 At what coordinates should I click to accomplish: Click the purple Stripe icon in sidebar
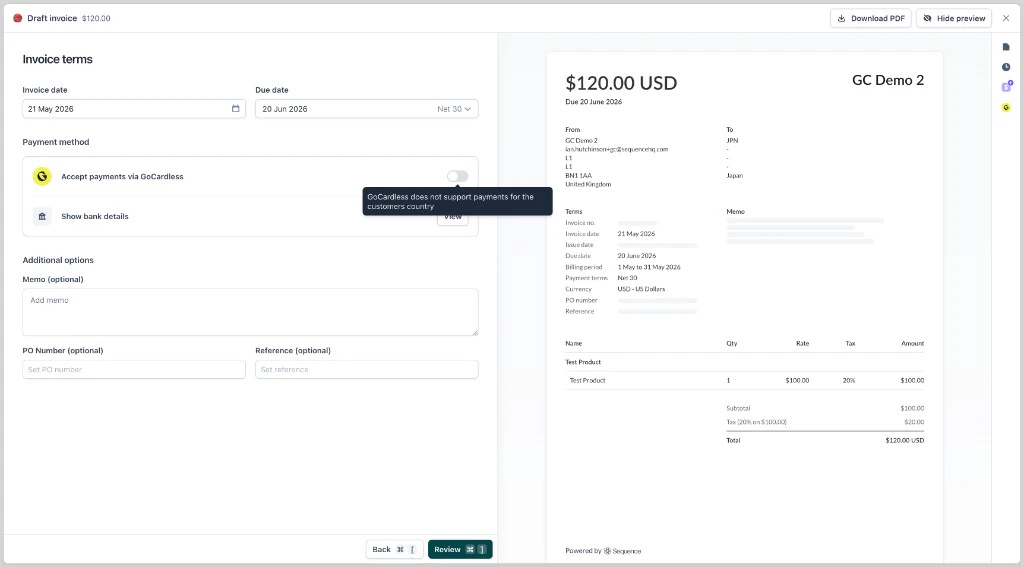coord(1006,86)
